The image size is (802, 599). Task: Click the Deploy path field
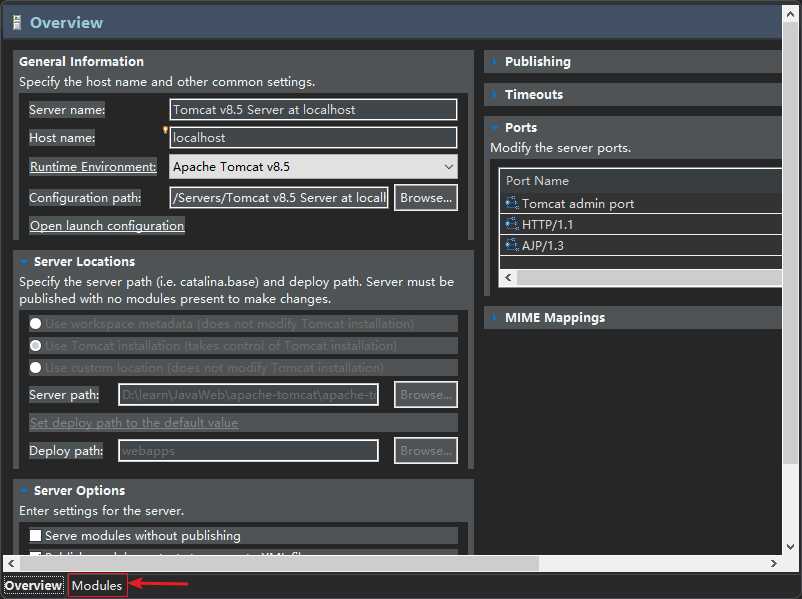click(x=249, y=451)
